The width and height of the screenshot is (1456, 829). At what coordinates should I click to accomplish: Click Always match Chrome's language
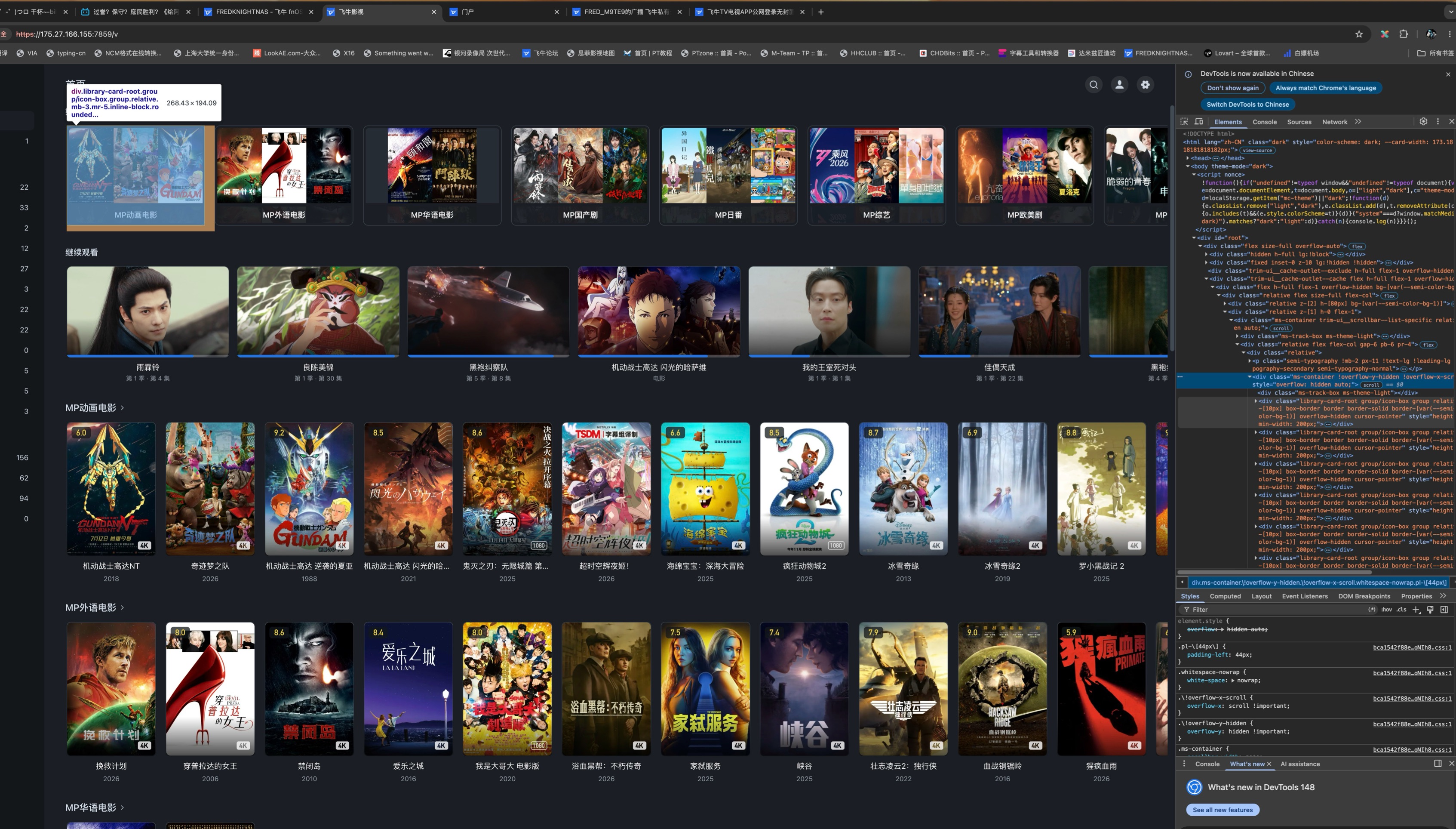pyautogui.click(x=1325, y=88)
